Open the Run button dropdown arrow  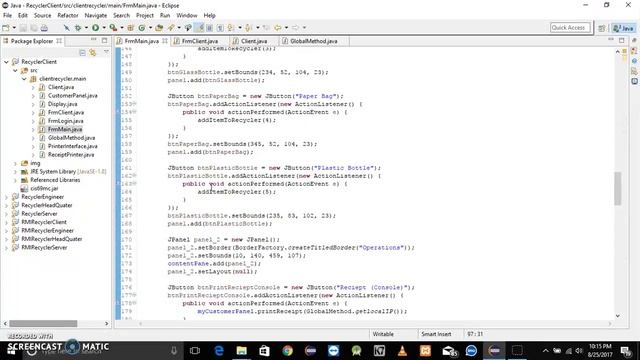click(x=104, y=28)
